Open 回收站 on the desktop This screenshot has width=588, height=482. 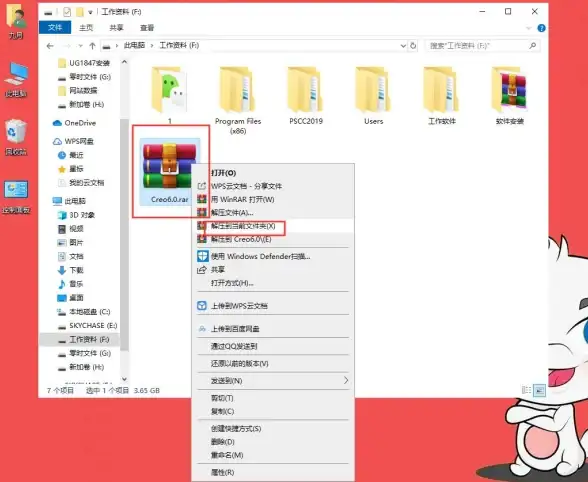(16, 137)
